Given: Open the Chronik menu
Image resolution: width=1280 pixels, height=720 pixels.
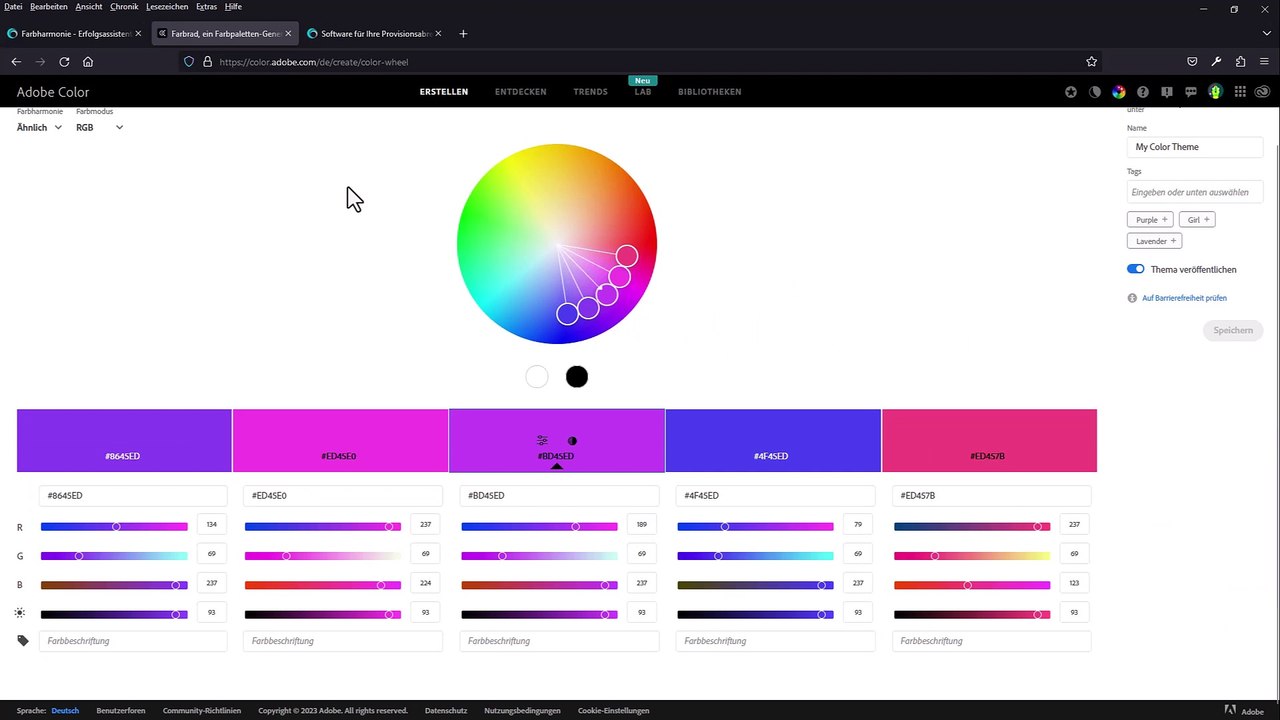Looking at the screenshot, I should click(124, 7).
